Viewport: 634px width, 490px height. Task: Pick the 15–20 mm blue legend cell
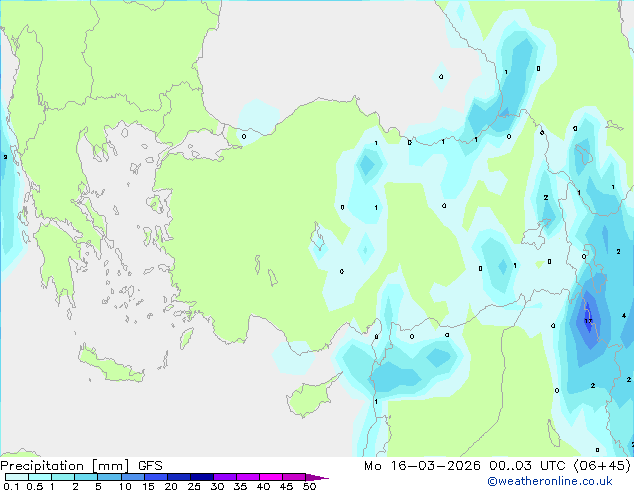(156, 477)
